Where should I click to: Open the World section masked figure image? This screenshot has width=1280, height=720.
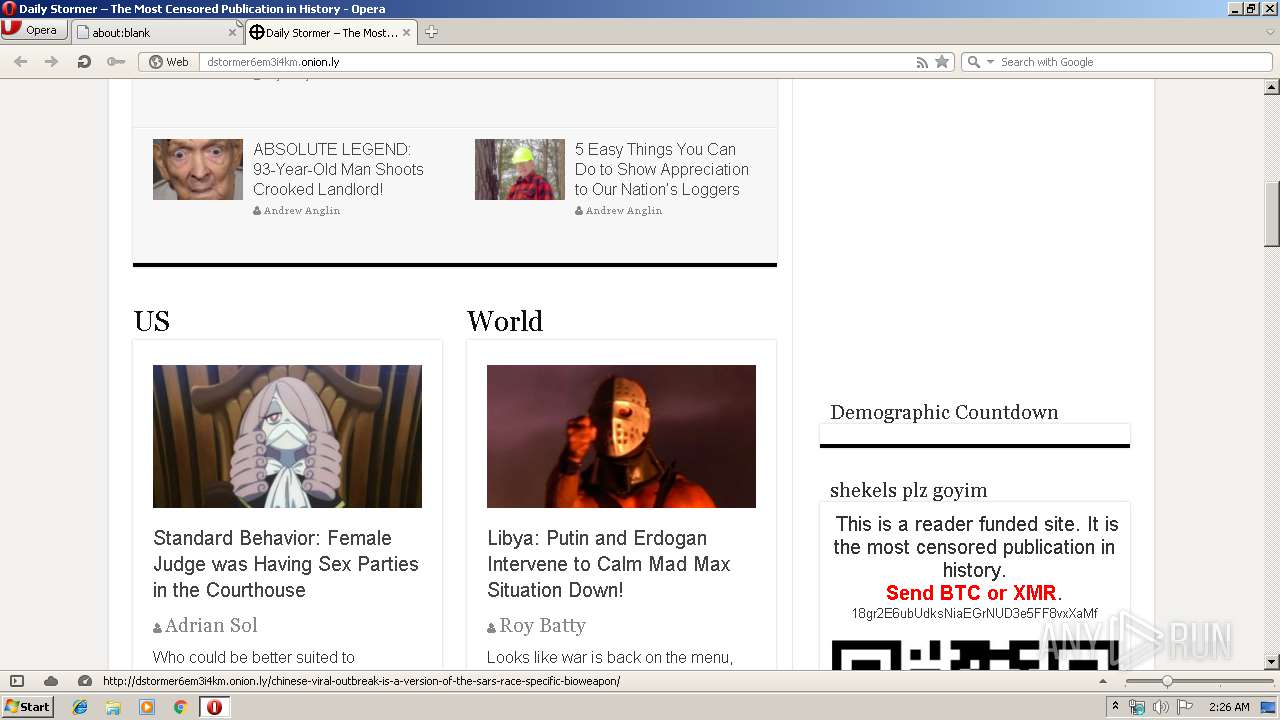point(621,436)
